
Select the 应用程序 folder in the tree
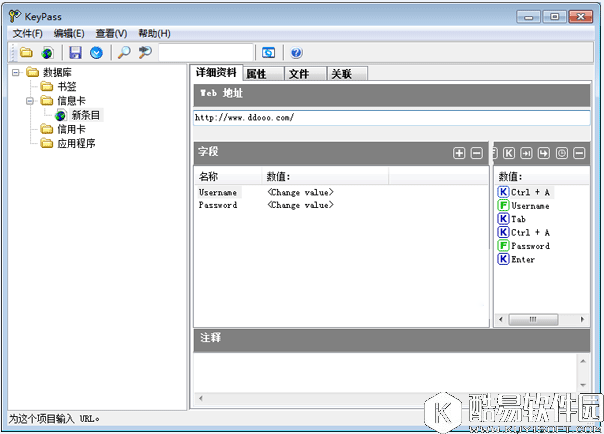point(76,143)
